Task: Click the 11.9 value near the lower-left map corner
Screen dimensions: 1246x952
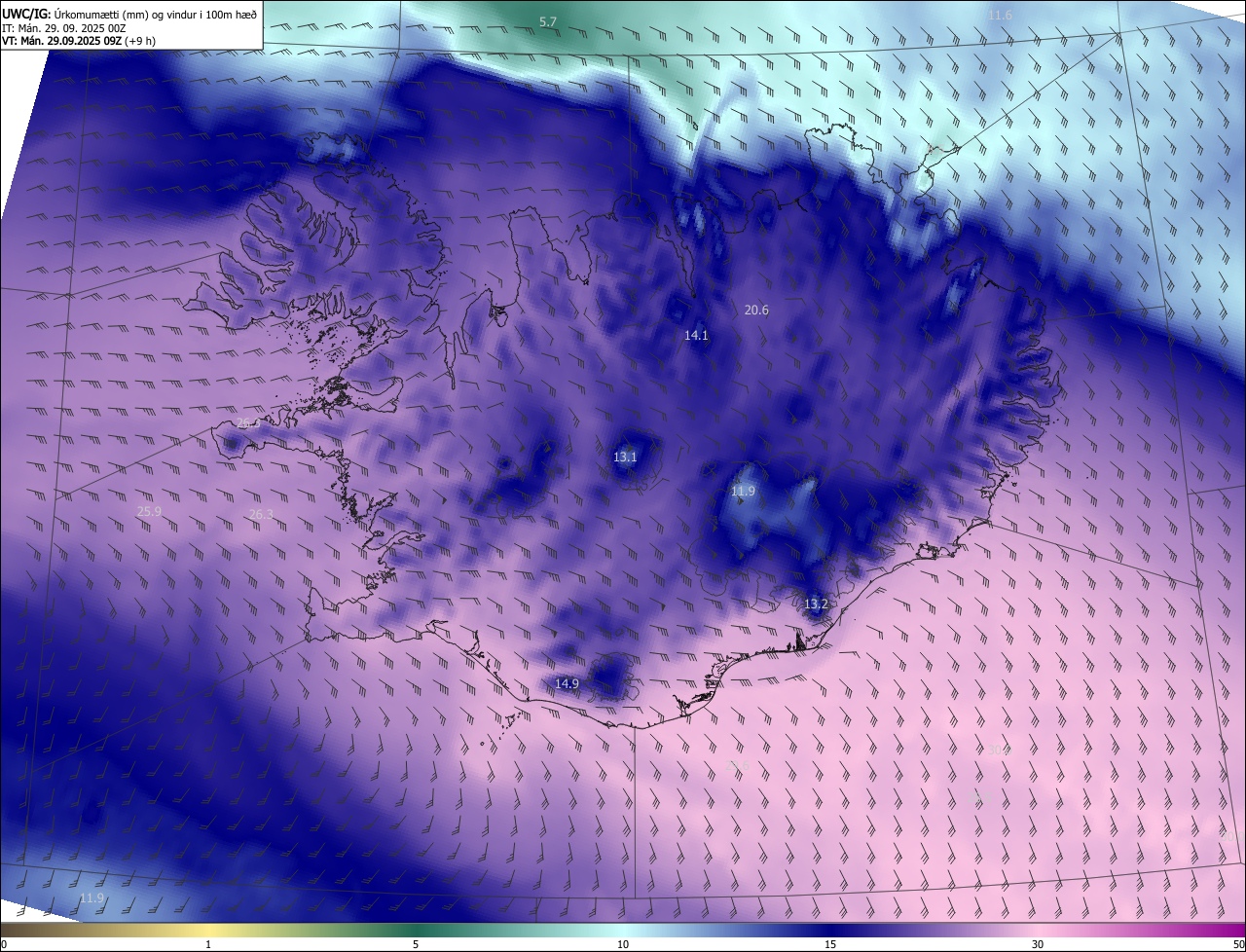Action: click(92, 897)
